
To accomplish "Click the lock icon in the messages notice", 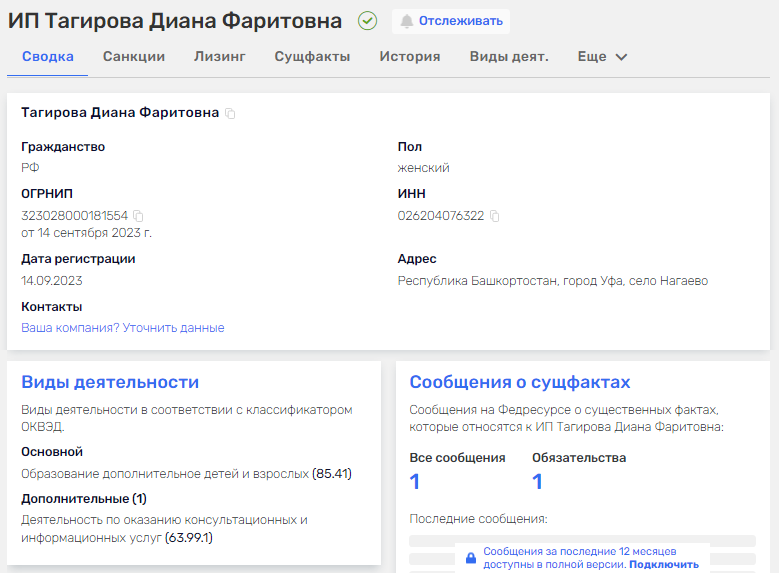I will pos(470,558).
